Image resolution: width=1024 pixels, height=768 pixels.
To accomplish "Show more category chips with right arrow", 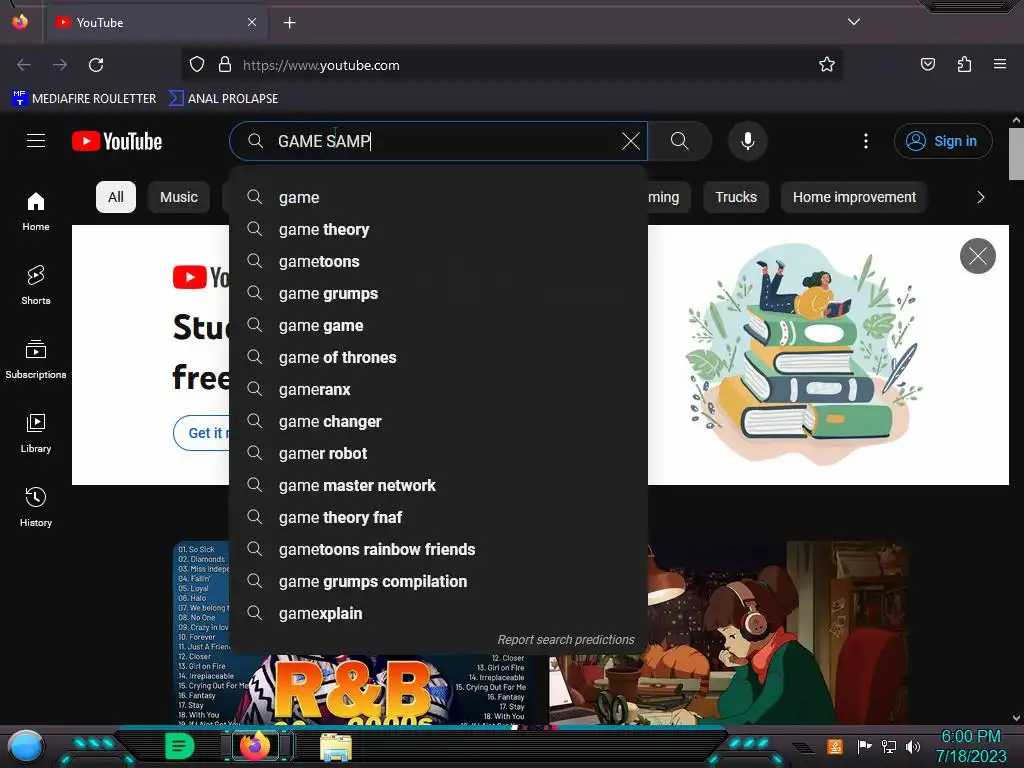I will 980,197.
